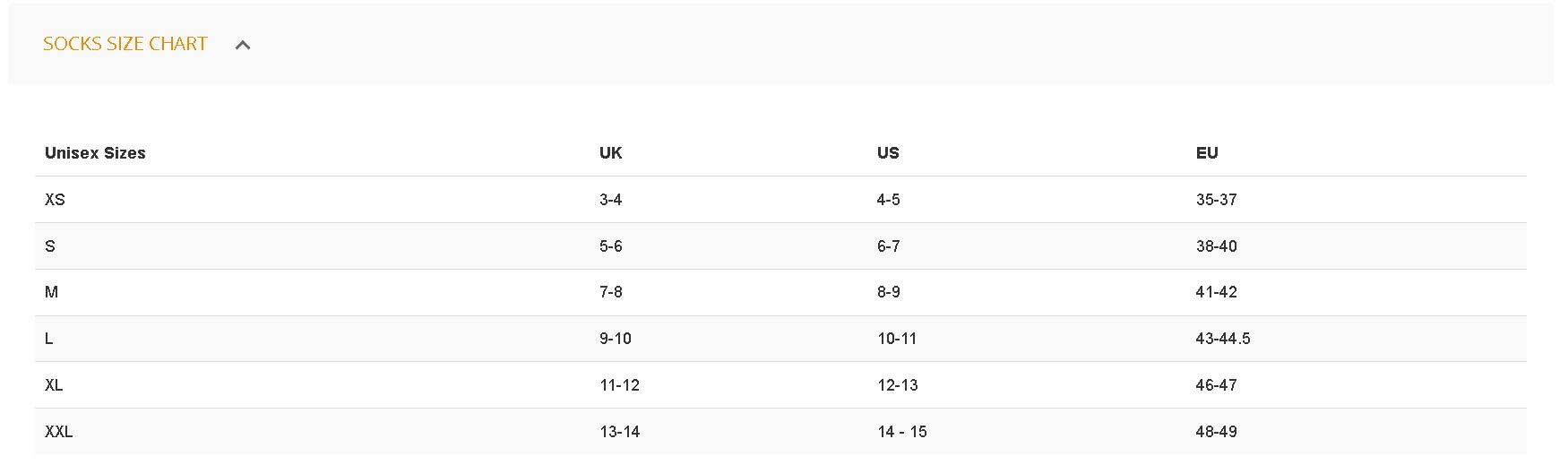Click US size 10-11 cell
1568x465 pixels.
[896, 339]
